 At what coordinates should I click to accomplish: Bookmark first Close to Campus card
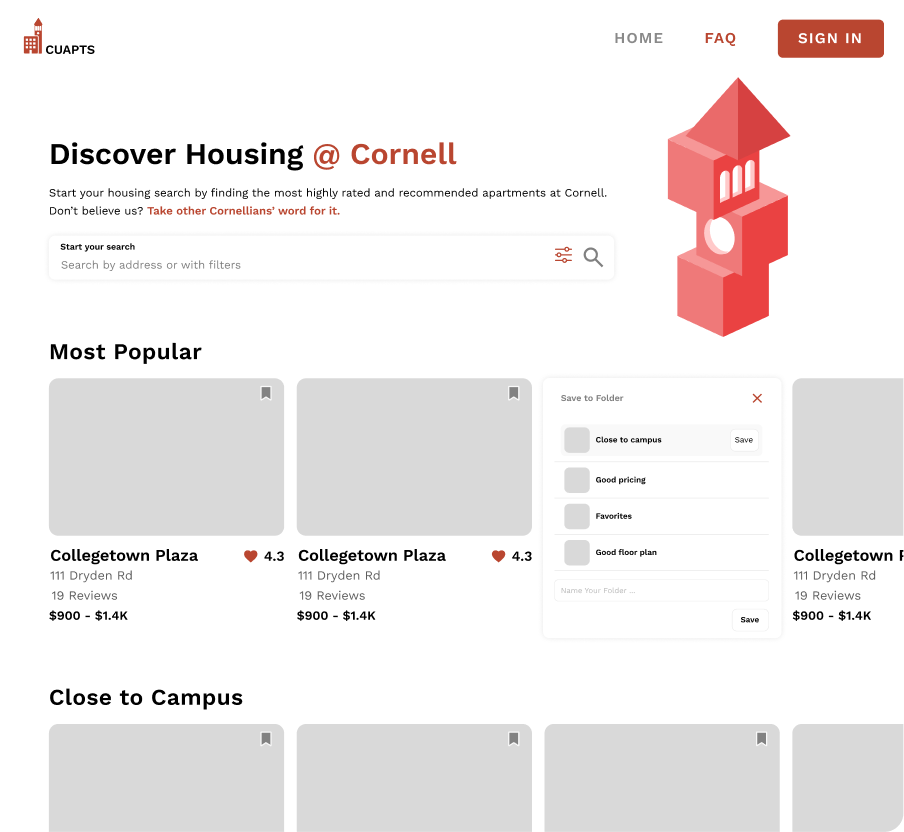point(266,739)
